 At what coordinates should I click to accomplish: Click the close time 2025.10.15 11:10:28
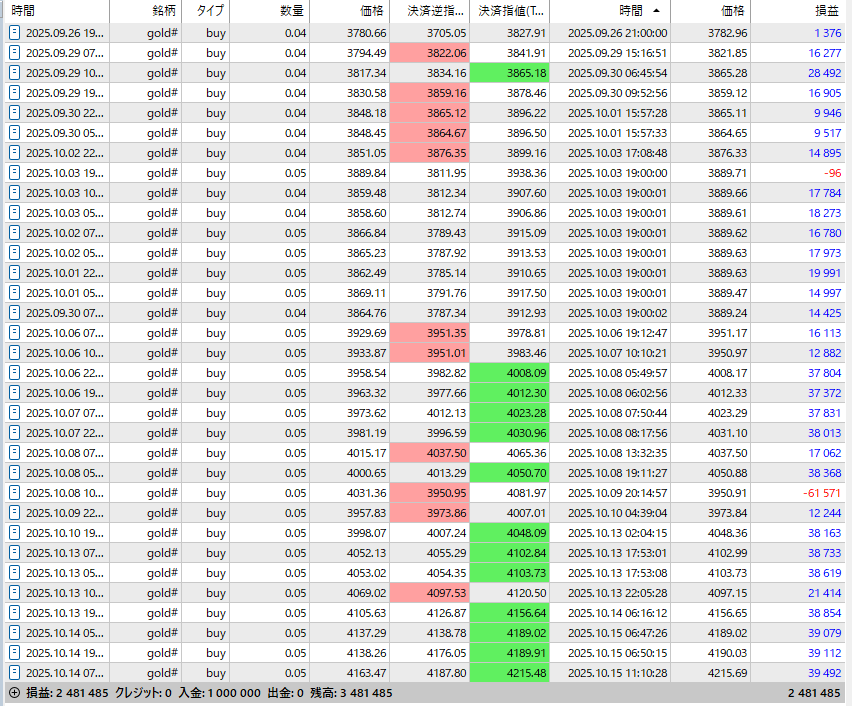[617, 673]
